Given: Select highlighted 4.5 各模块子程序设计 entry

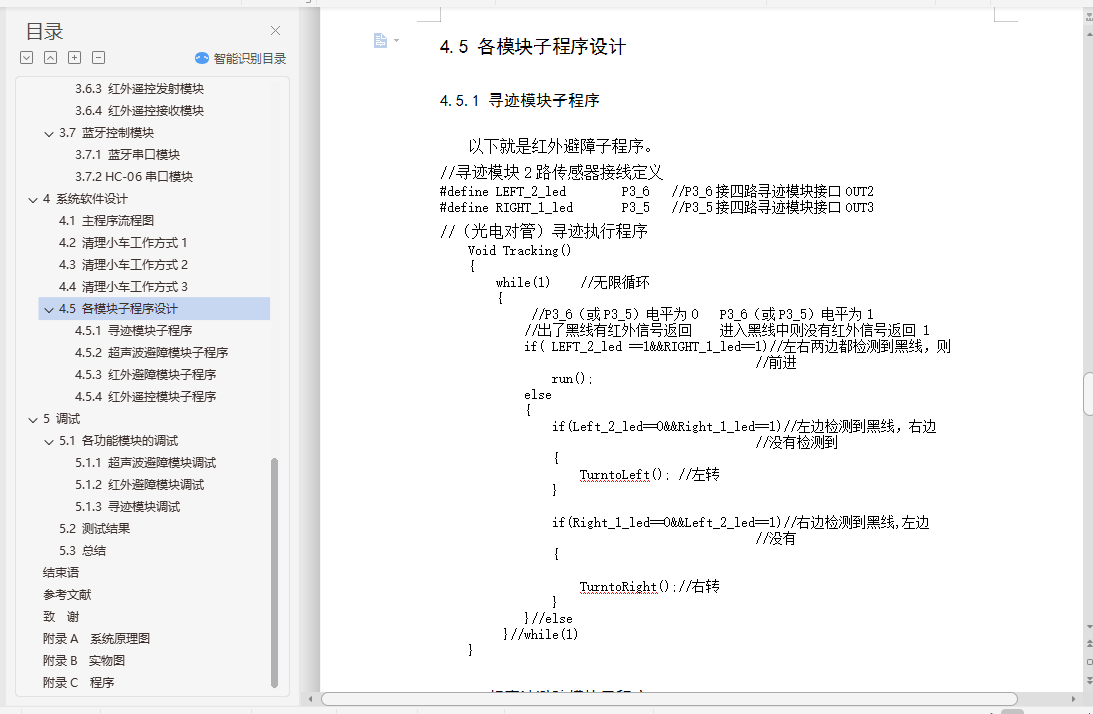Looking at the screenshot, I should pos(154,309).
